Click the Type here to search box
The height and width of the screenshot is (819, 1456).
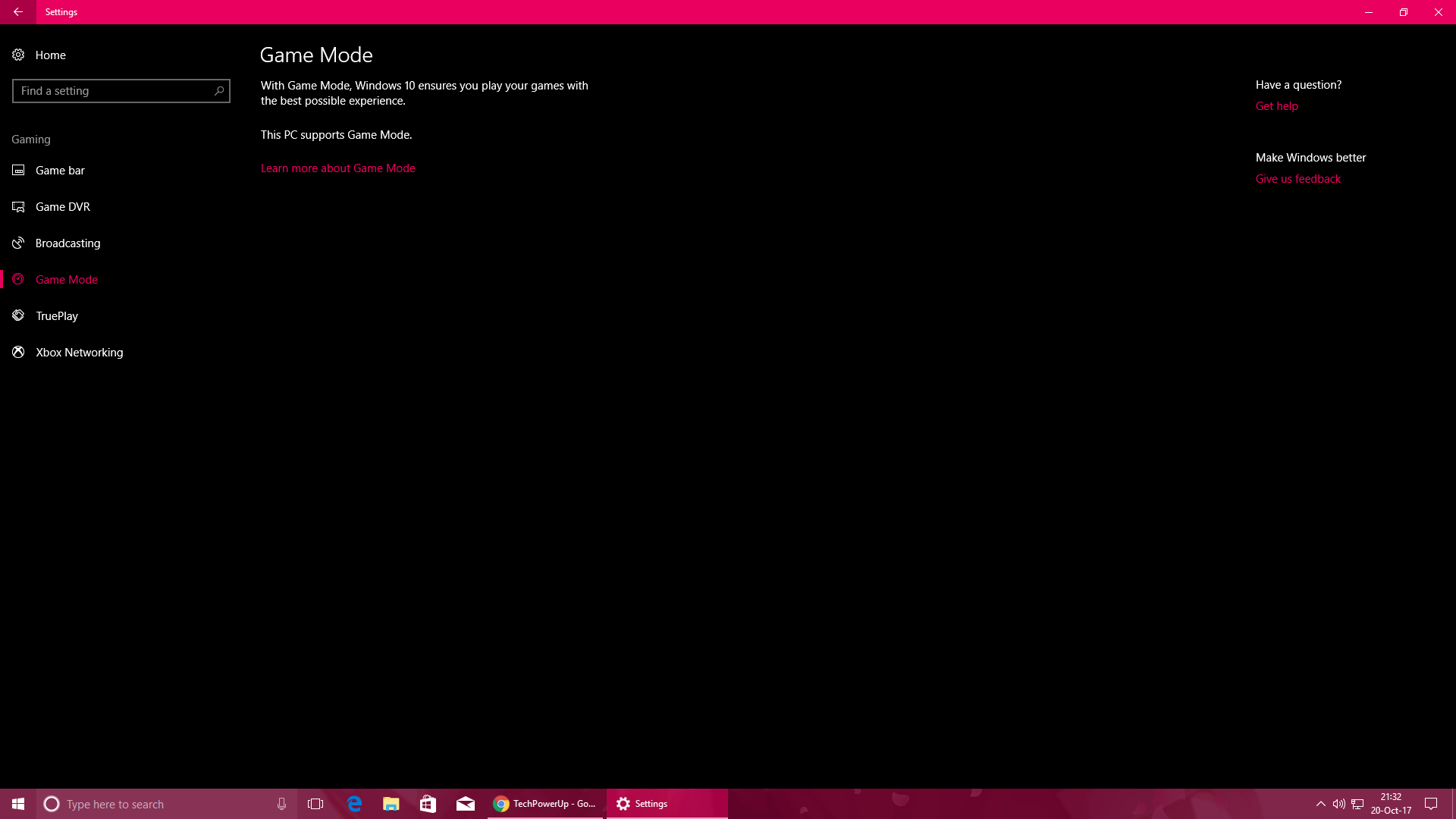167,804
